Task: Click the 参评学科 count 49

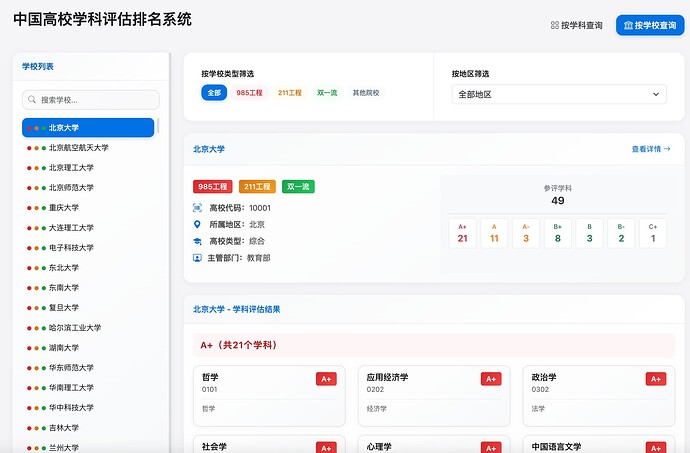Action: (x=558, y=201)
